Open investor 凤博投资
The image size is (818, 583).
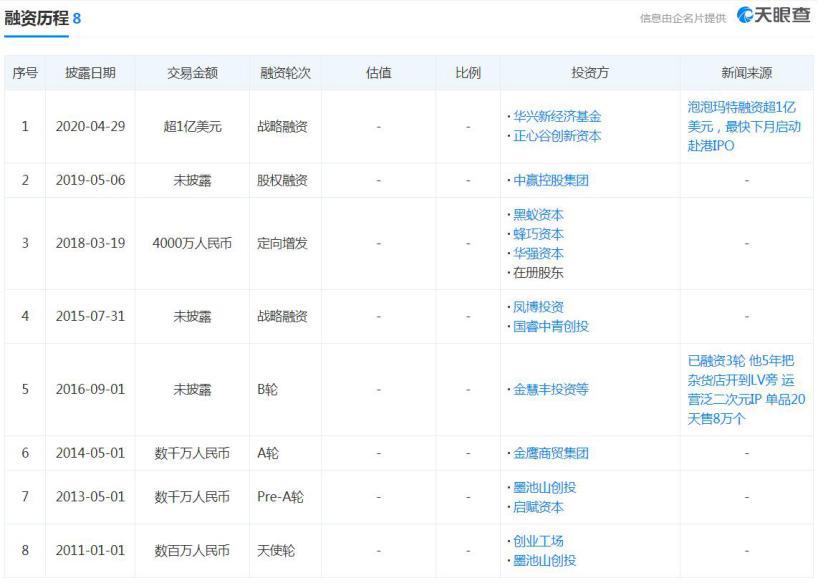tap(538, 307)
